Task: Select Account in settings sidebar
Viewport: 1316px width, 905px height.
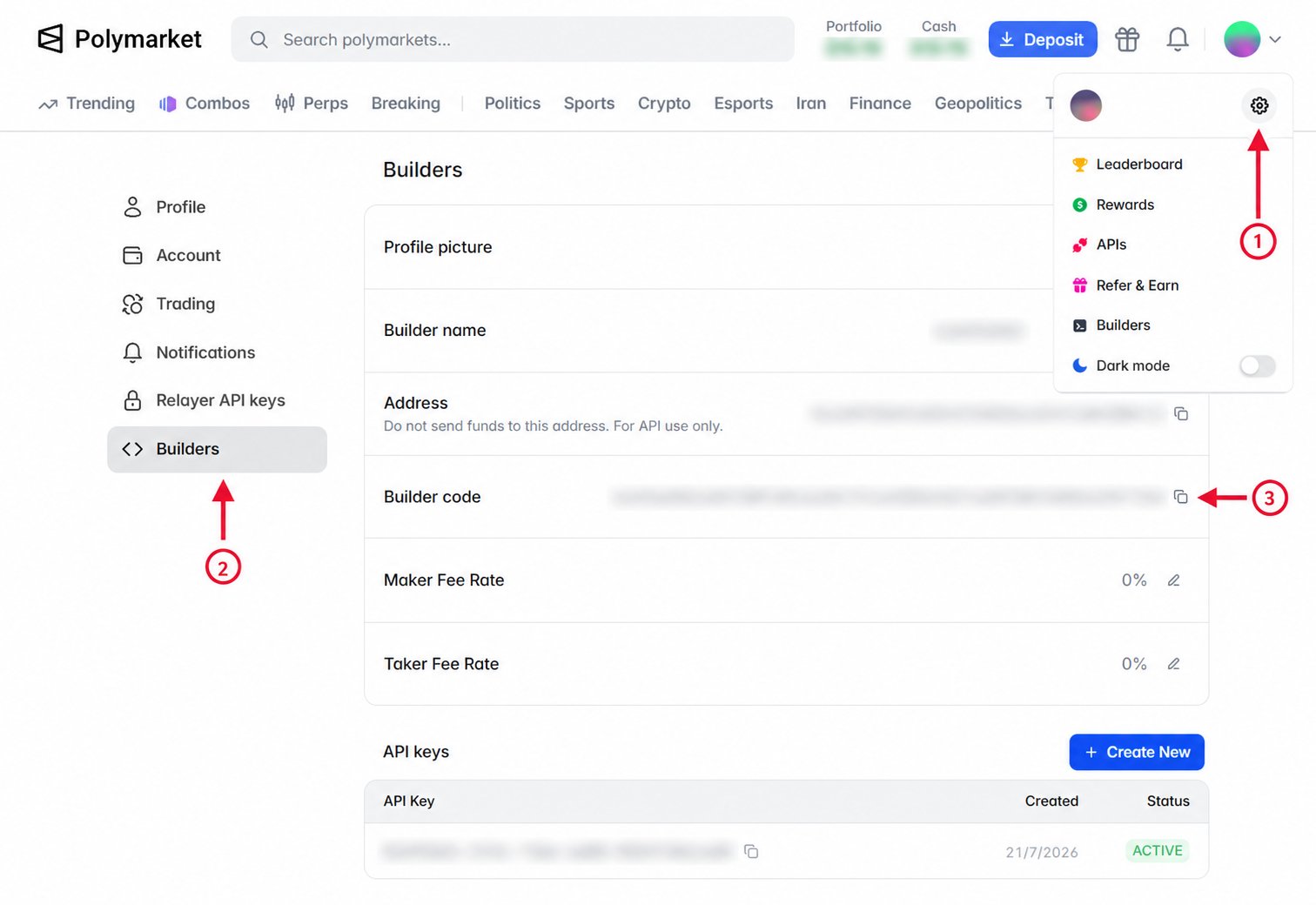Action: pos(217,256)
